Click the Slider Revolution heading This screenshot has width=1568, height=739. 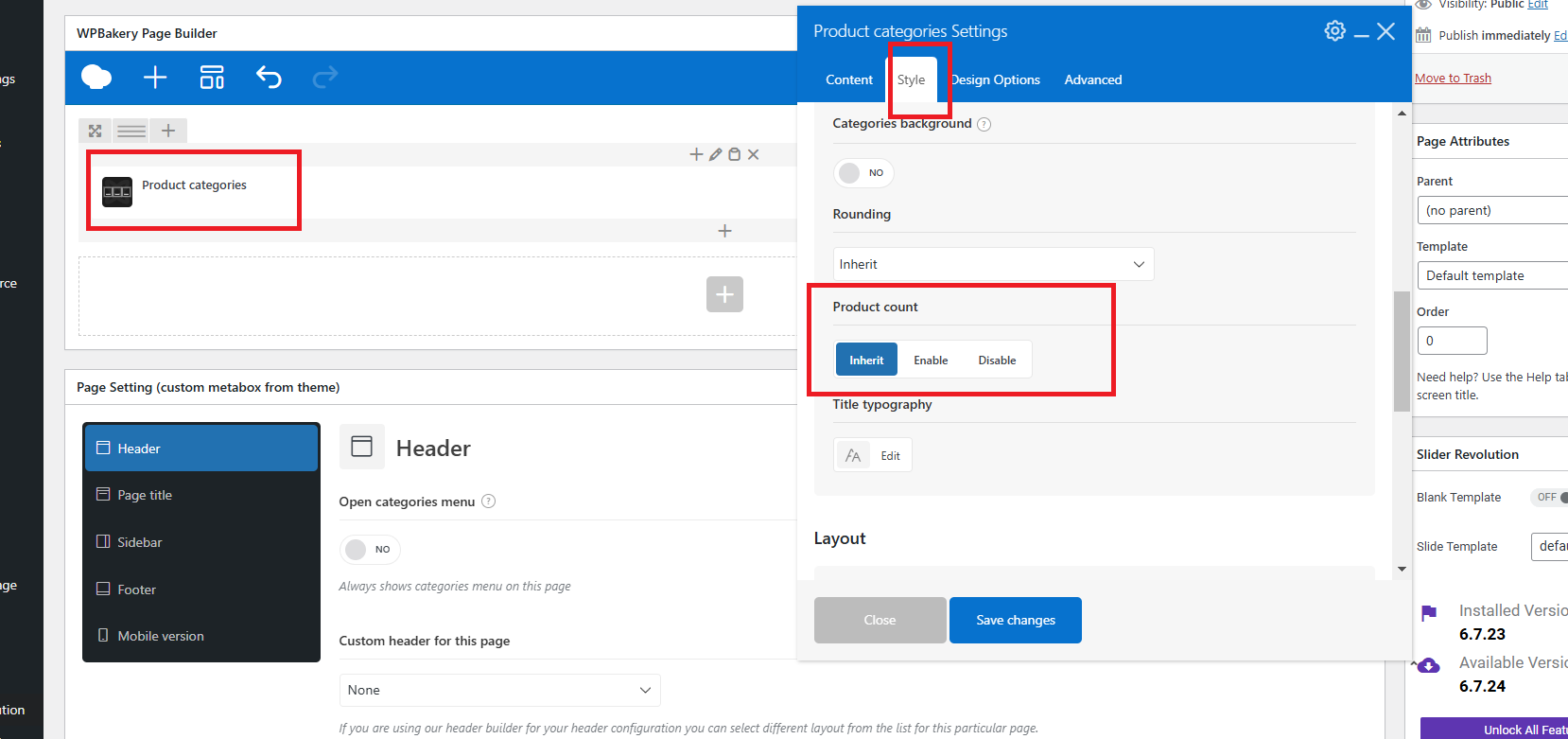(x=1468, y=454)
